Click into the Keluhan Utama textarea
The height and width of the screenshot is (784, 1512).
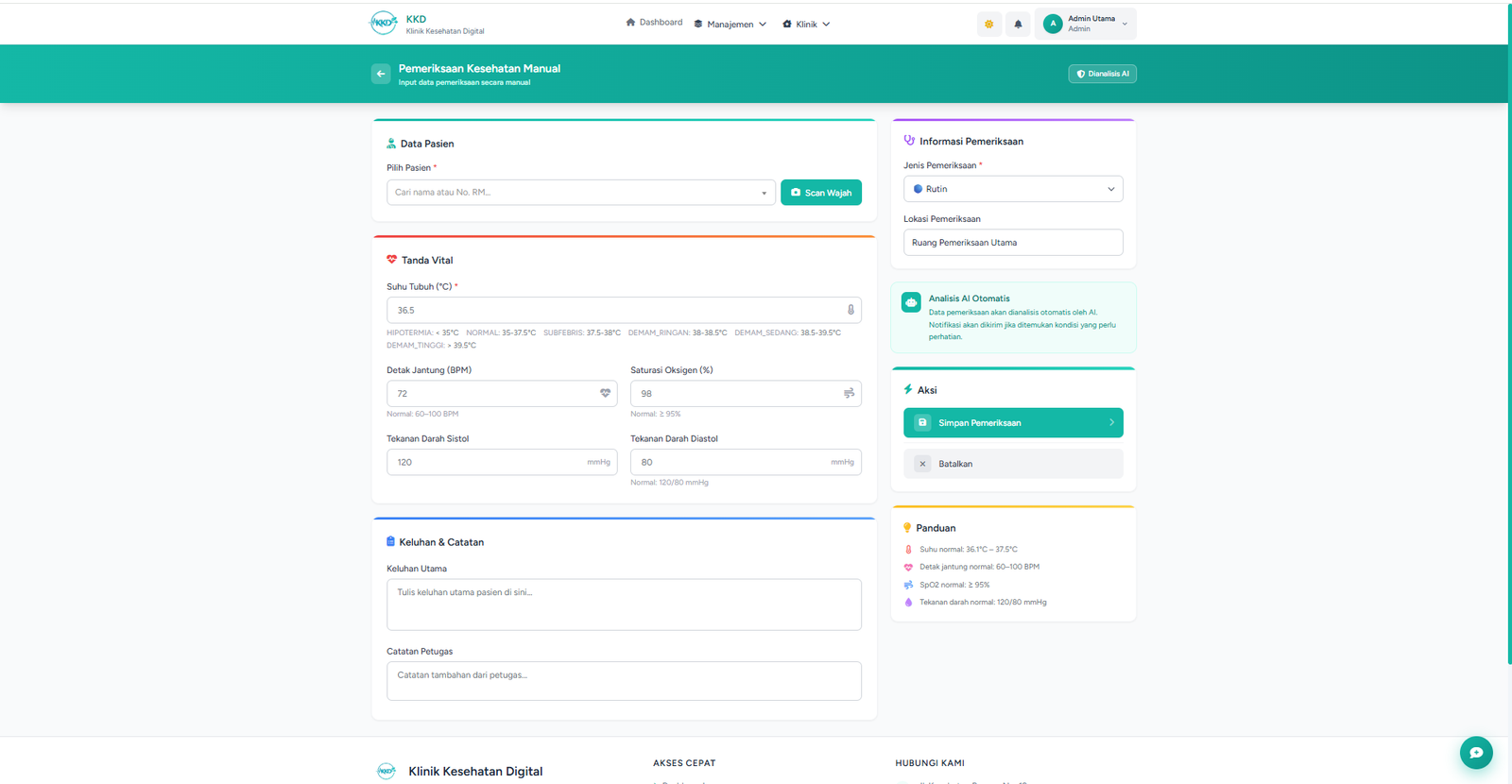(624, 605)
